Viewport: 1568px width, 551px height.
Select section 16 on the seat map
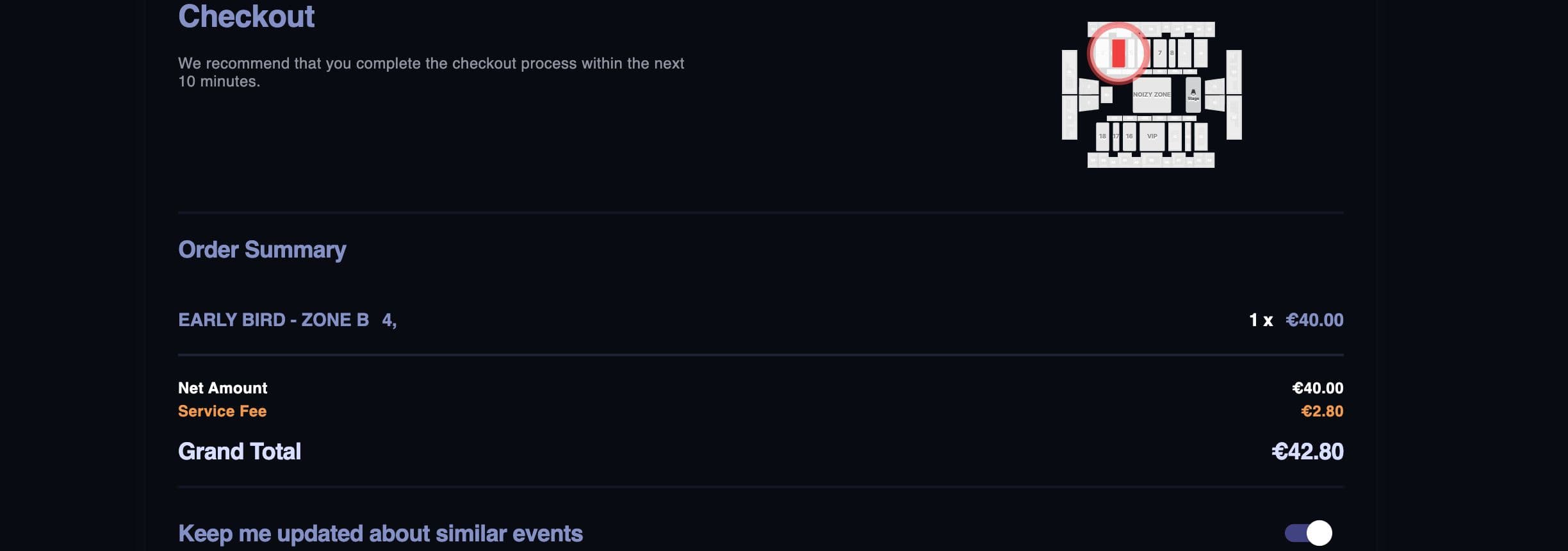click(x=1129, y=136)
